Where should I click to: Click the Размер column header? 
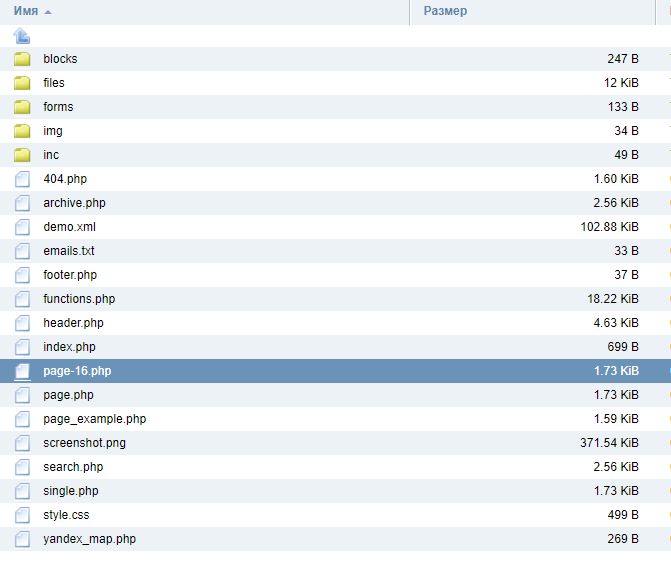pos(445,11)
